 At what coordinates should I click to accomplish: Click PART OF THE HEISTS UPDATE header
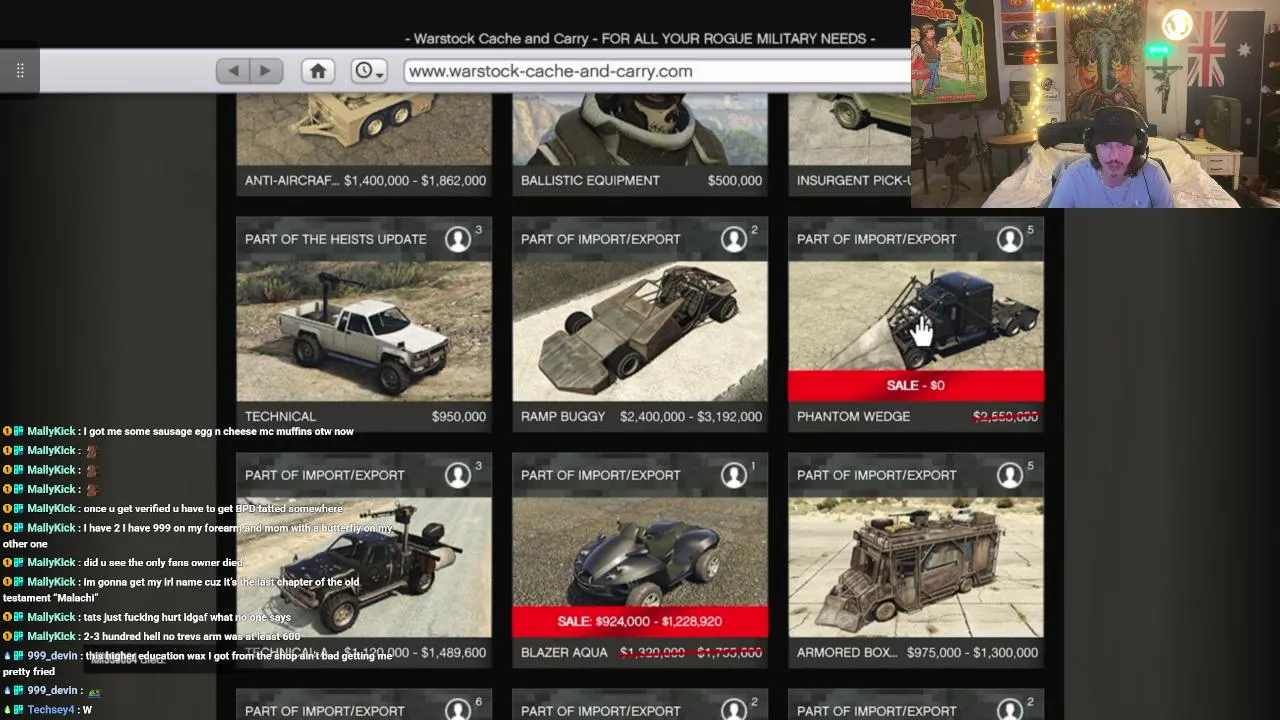tap(336, 239)
